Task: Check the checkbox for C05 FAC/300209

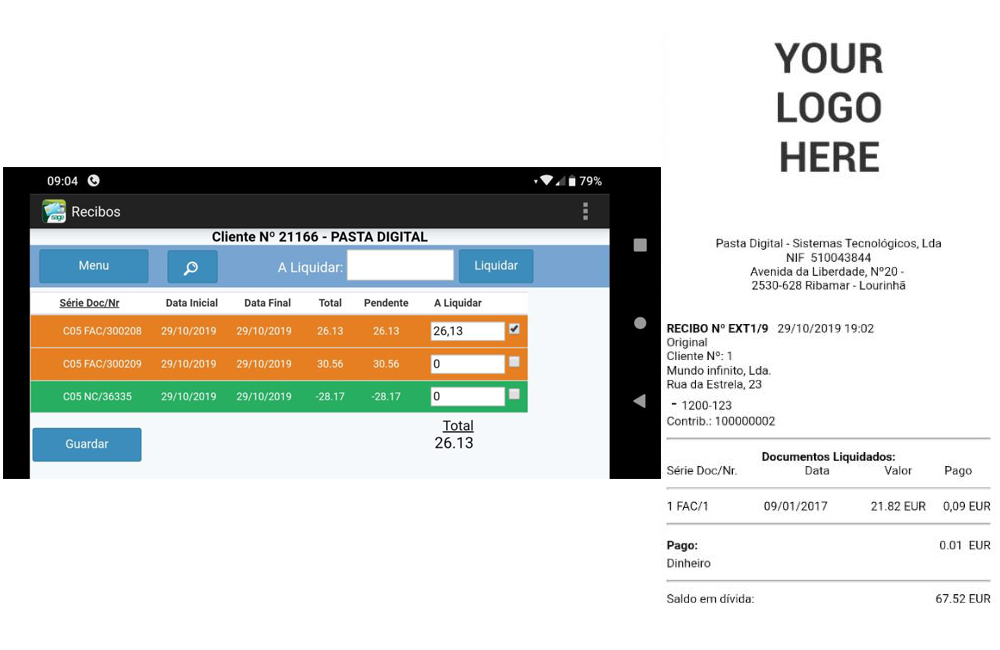Action: [x=514, y=362]
